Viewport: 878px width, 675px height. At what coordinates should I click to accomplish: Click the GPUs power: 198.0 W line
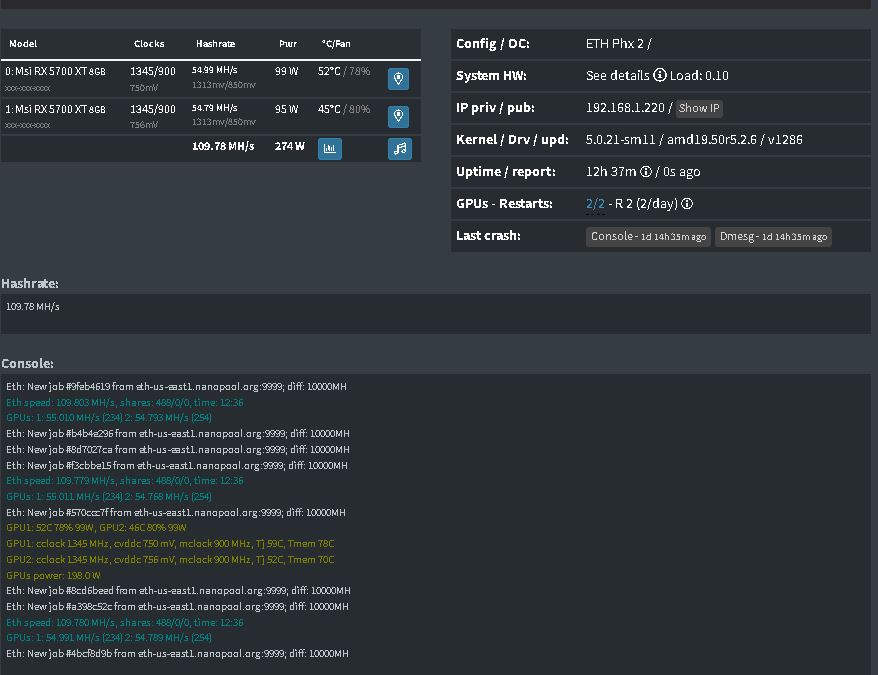pyautogui.click(x=53, y=575)
